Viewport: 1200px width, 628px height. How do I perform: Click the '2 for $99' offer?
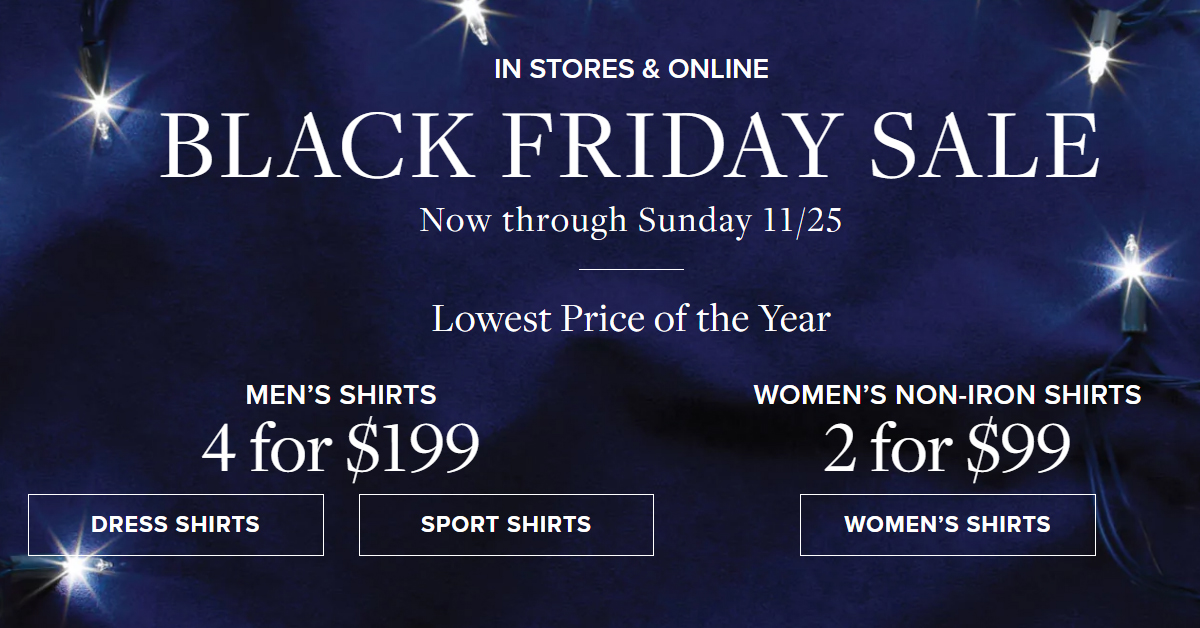[947, 450]
